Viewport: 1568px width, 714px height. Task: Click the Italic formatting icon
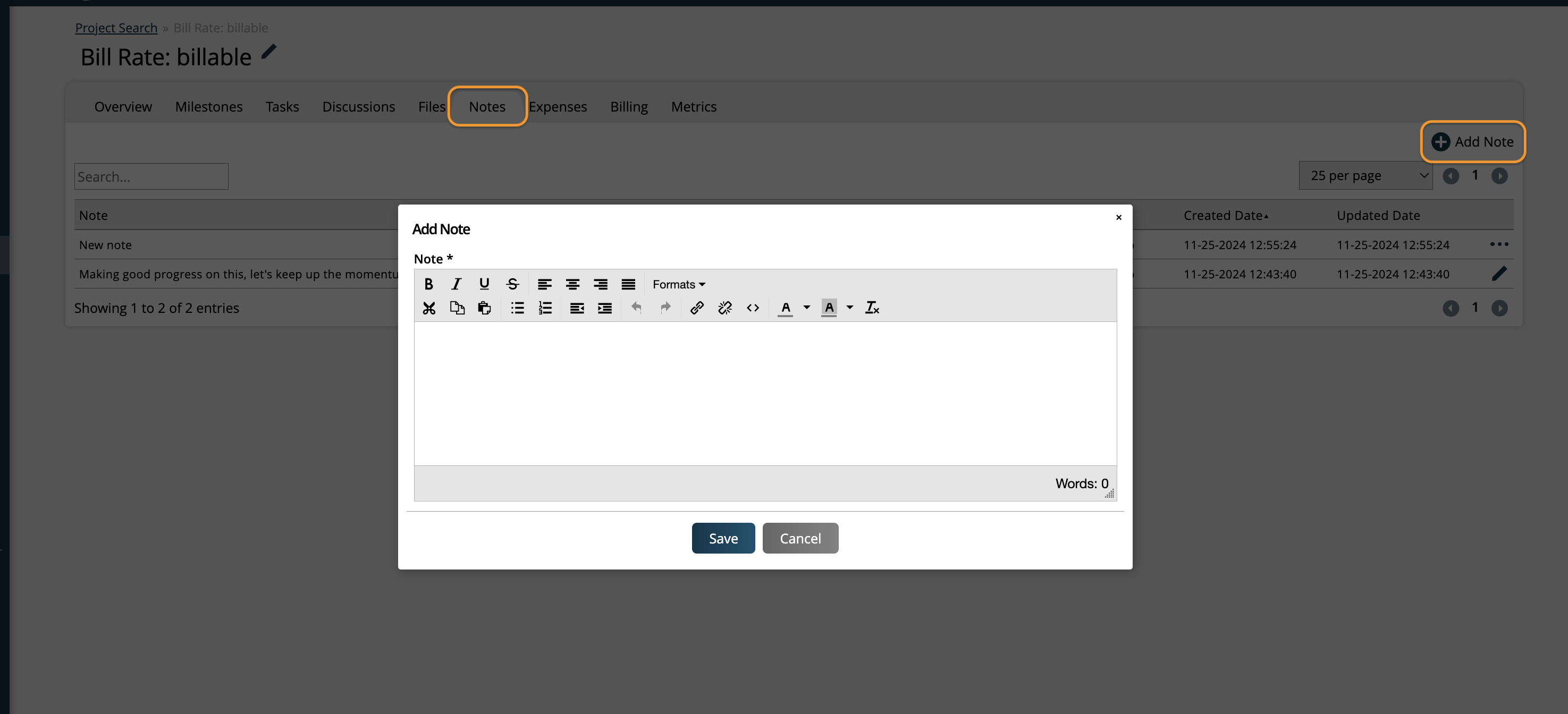[x=455, y=283]
